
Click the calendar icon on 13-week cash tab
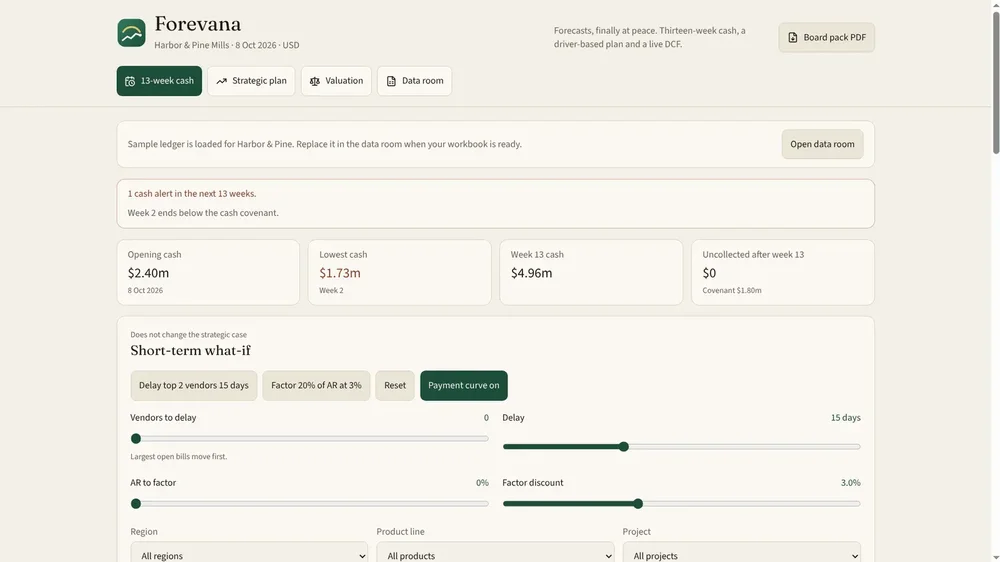point(130,81)
